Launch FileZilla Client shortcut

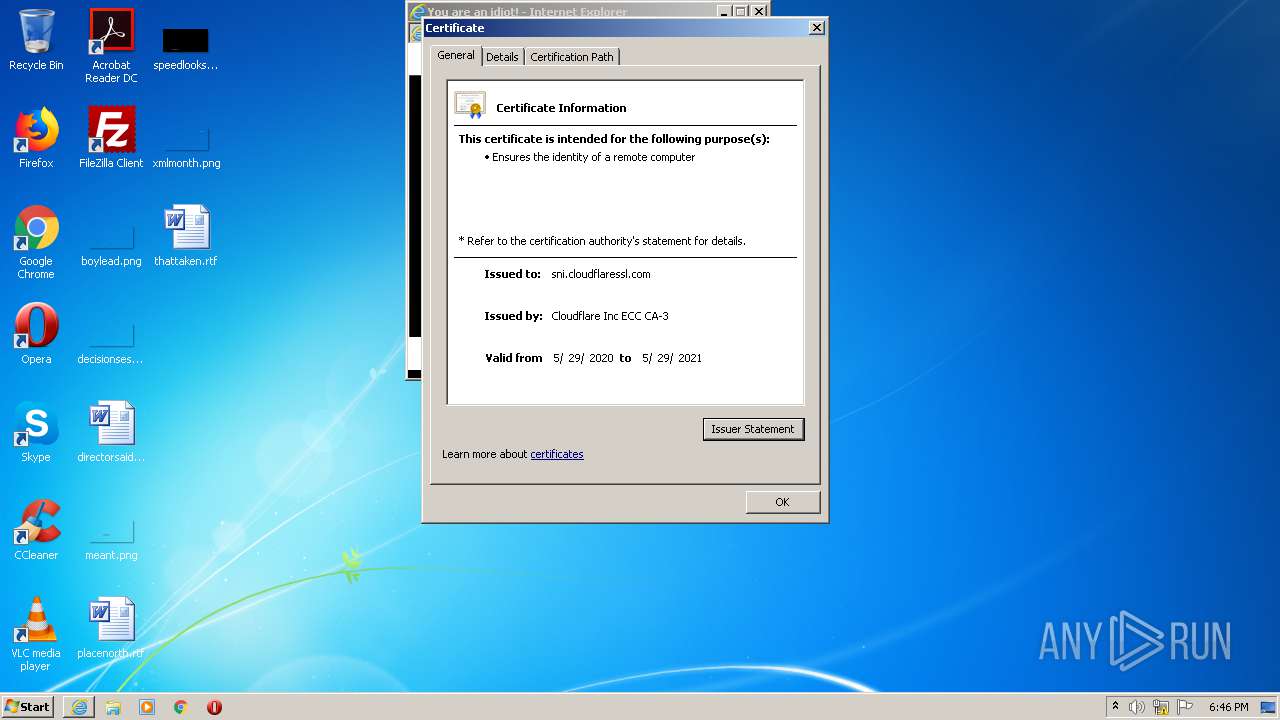(111, 138)
